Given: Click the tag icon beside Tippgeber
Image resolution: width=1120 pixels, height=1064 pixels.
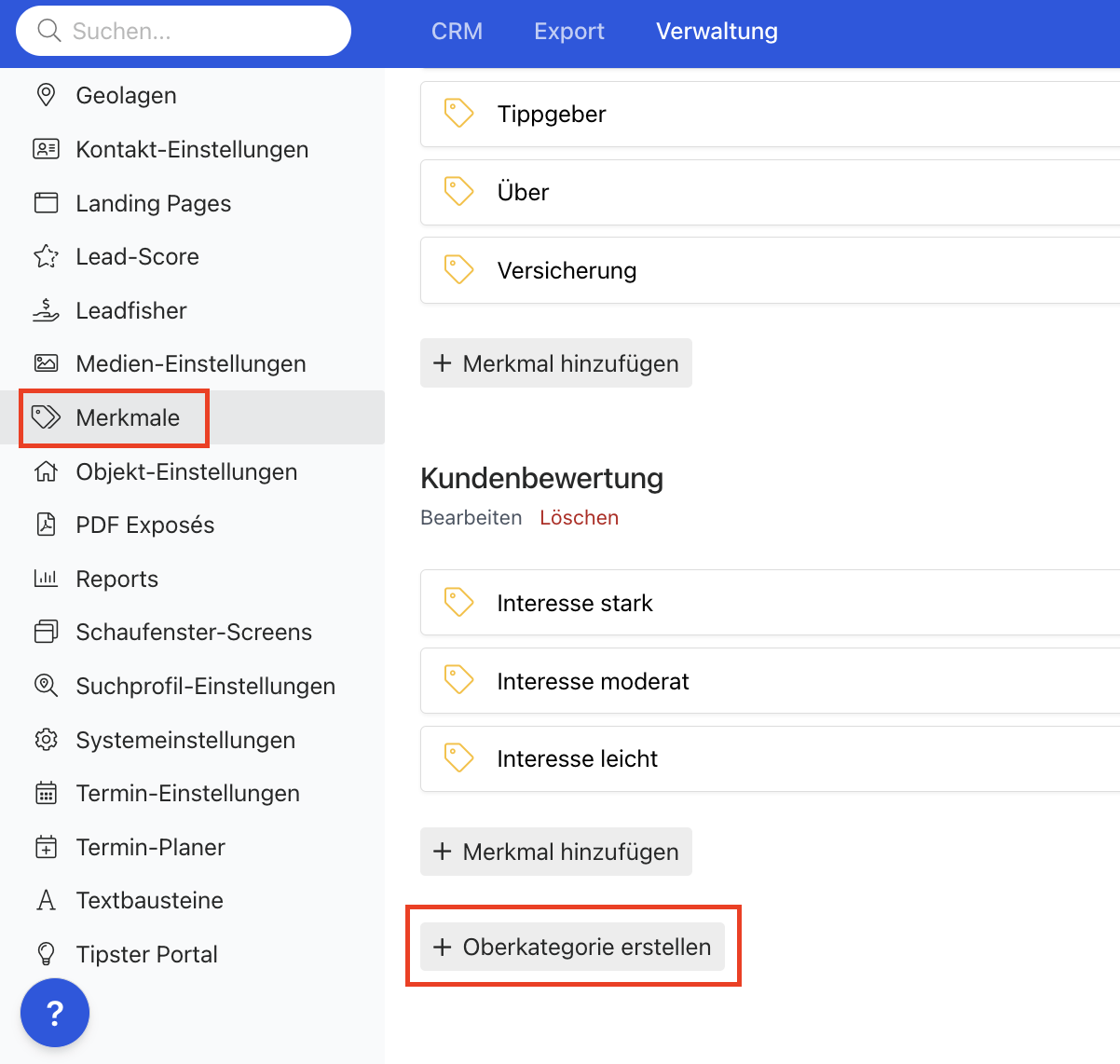Looking at the screenshot, I should [458, 114].
